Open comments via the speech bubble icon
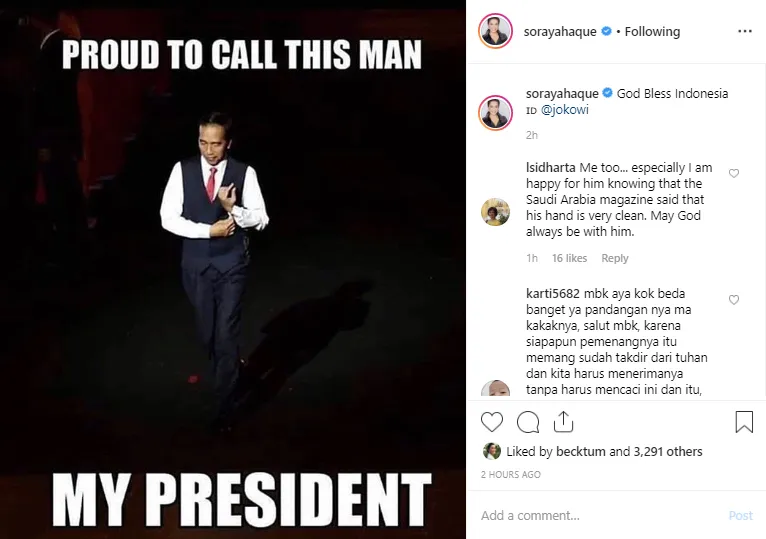The image size is (766, 539). [528, 422]
